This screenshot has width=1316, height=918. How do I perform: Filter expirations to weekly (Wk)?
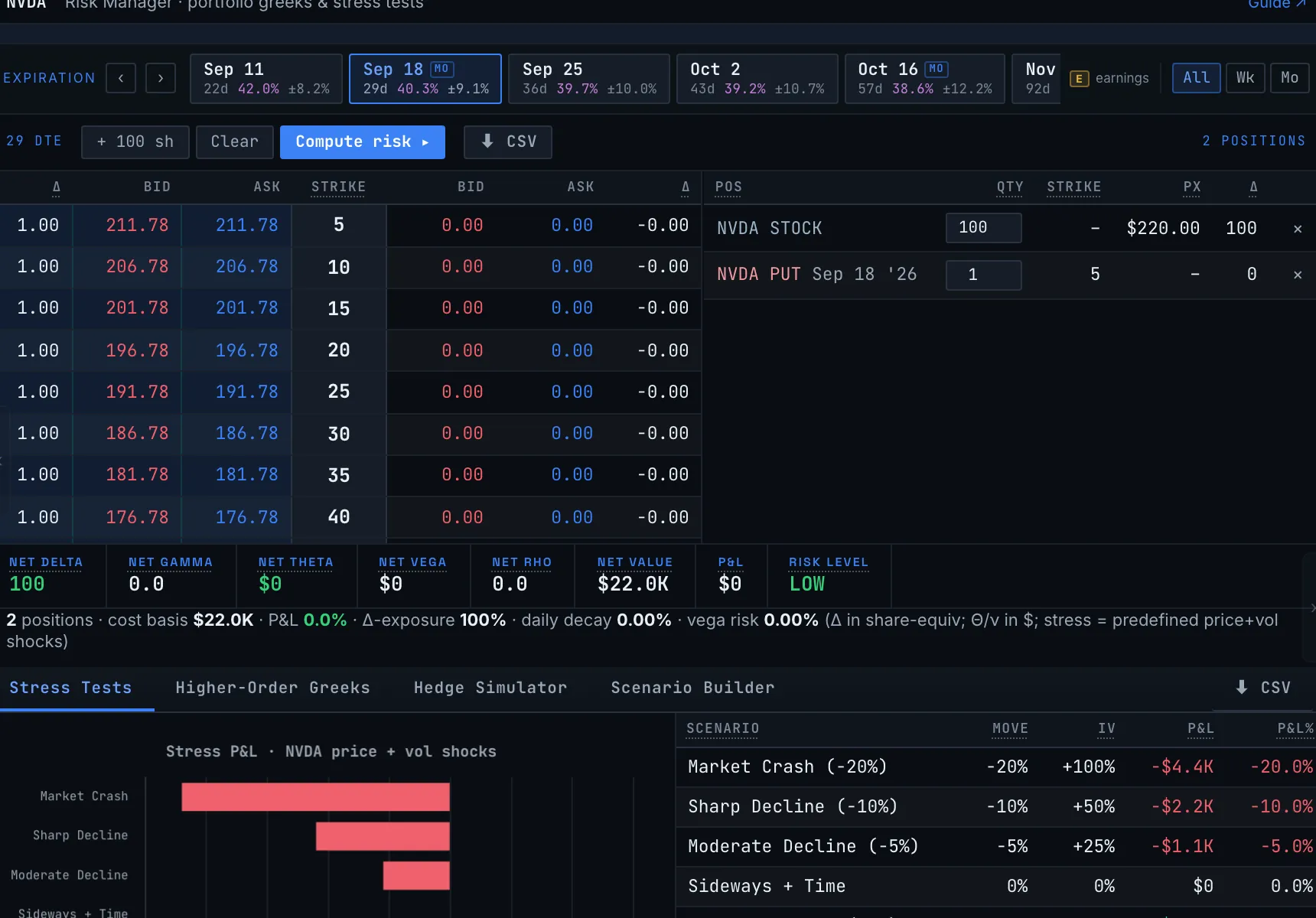tap(1245, 78)
